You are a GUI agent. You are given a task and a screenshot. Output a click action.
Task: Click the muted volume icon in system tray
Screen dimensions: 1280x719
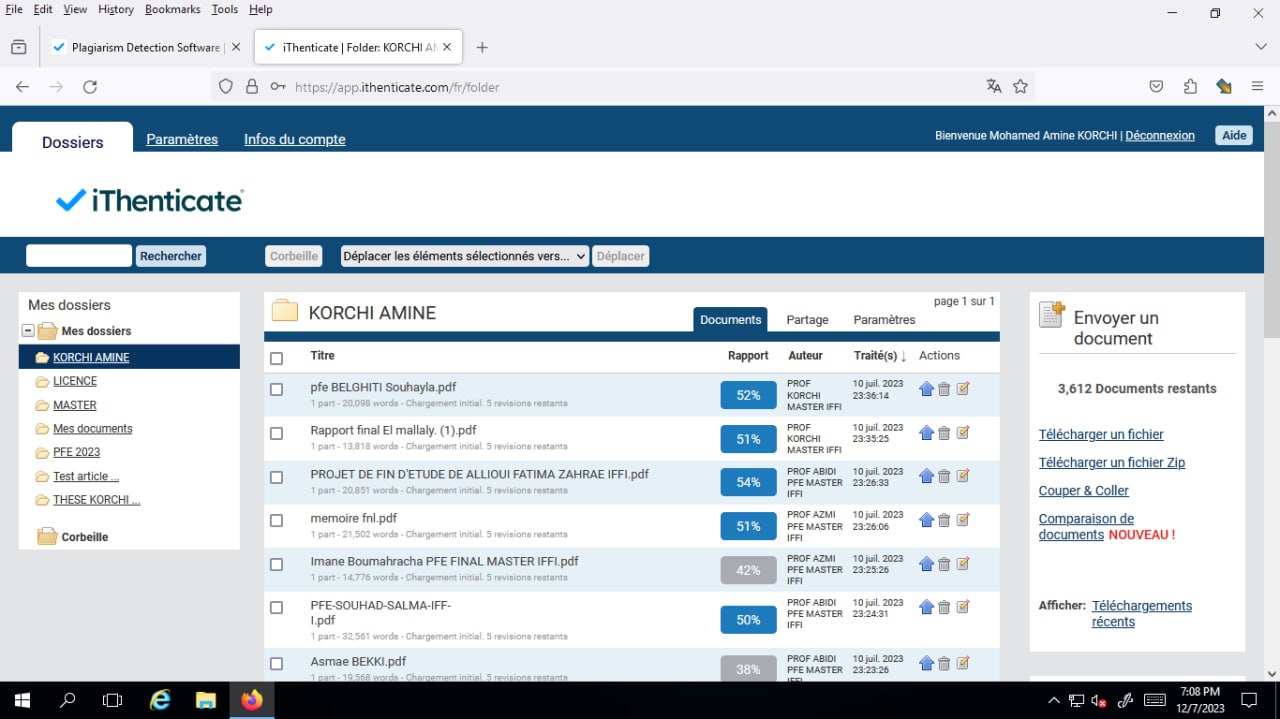coord(1098,701)
